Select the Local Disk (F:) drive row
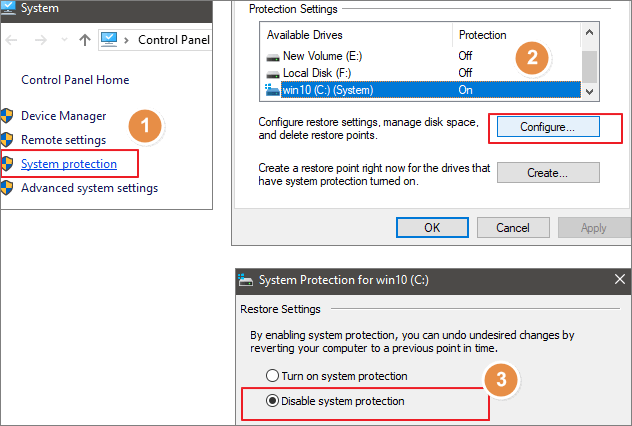Screen dimensions: 632x426 pyautogui.click(x=320, y=73)
